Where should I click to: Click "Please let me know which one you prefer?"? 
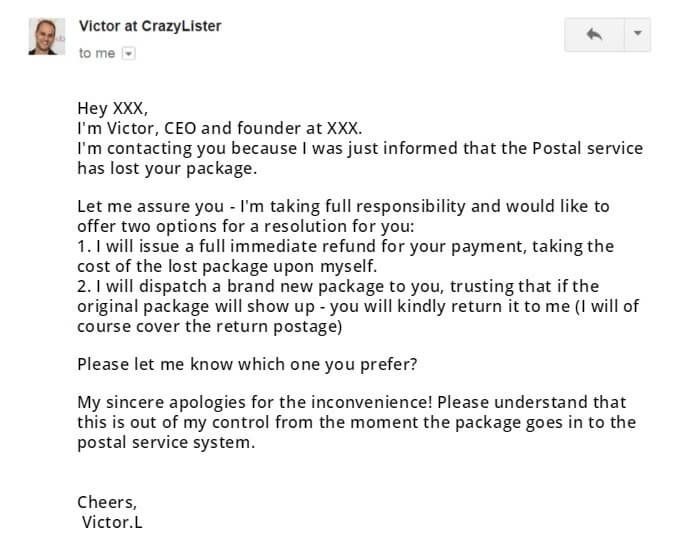247,364
